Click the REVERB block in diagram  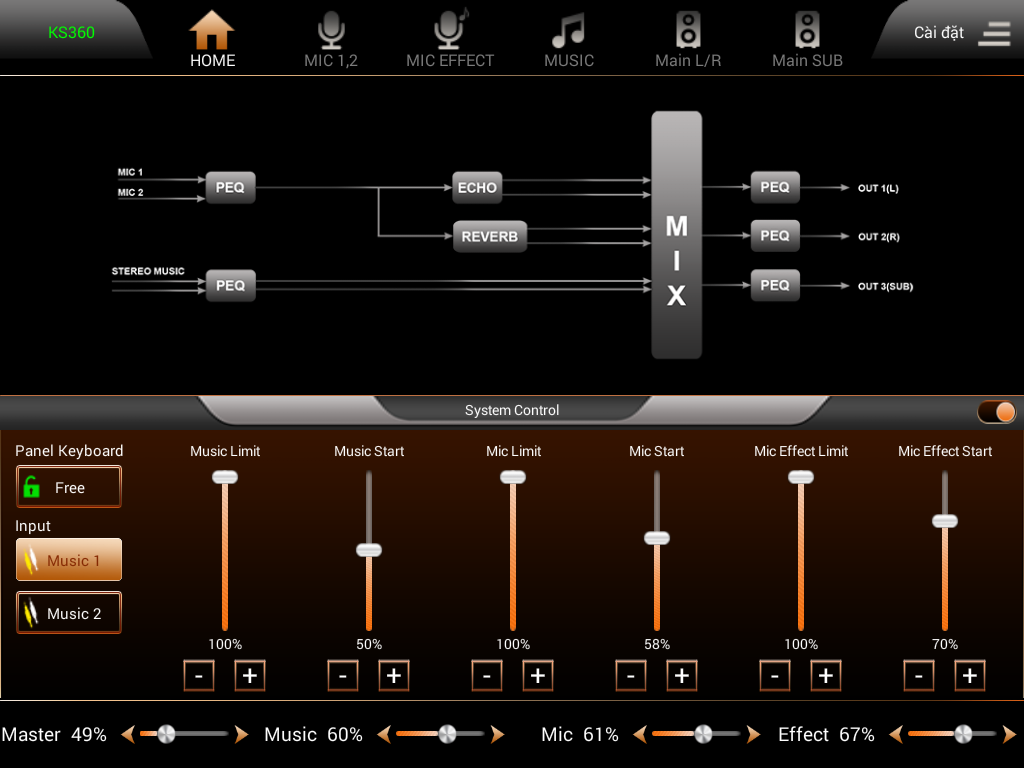[x=490, y=236]
